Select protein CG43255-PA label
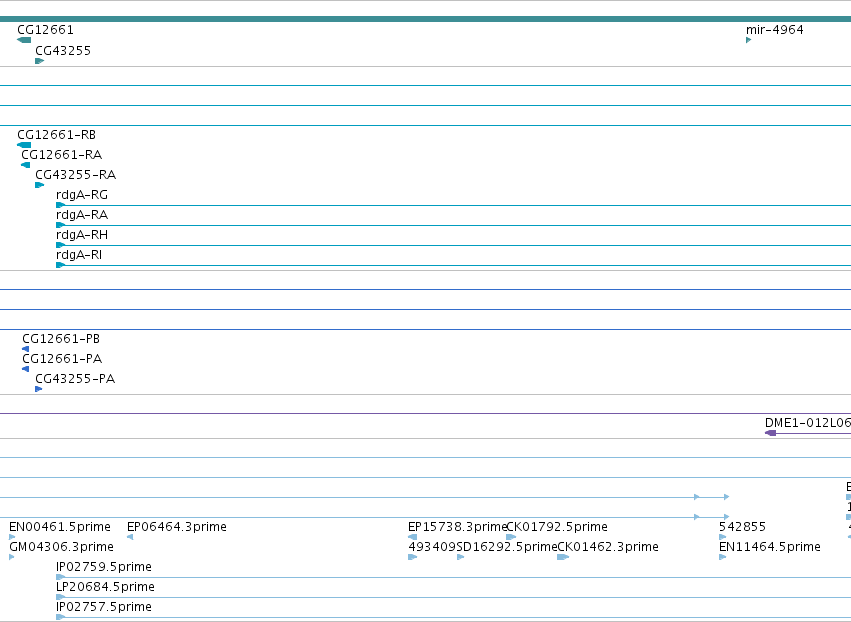Image resolution: width=851 pixels, height=622 pixels. point(75,379)
